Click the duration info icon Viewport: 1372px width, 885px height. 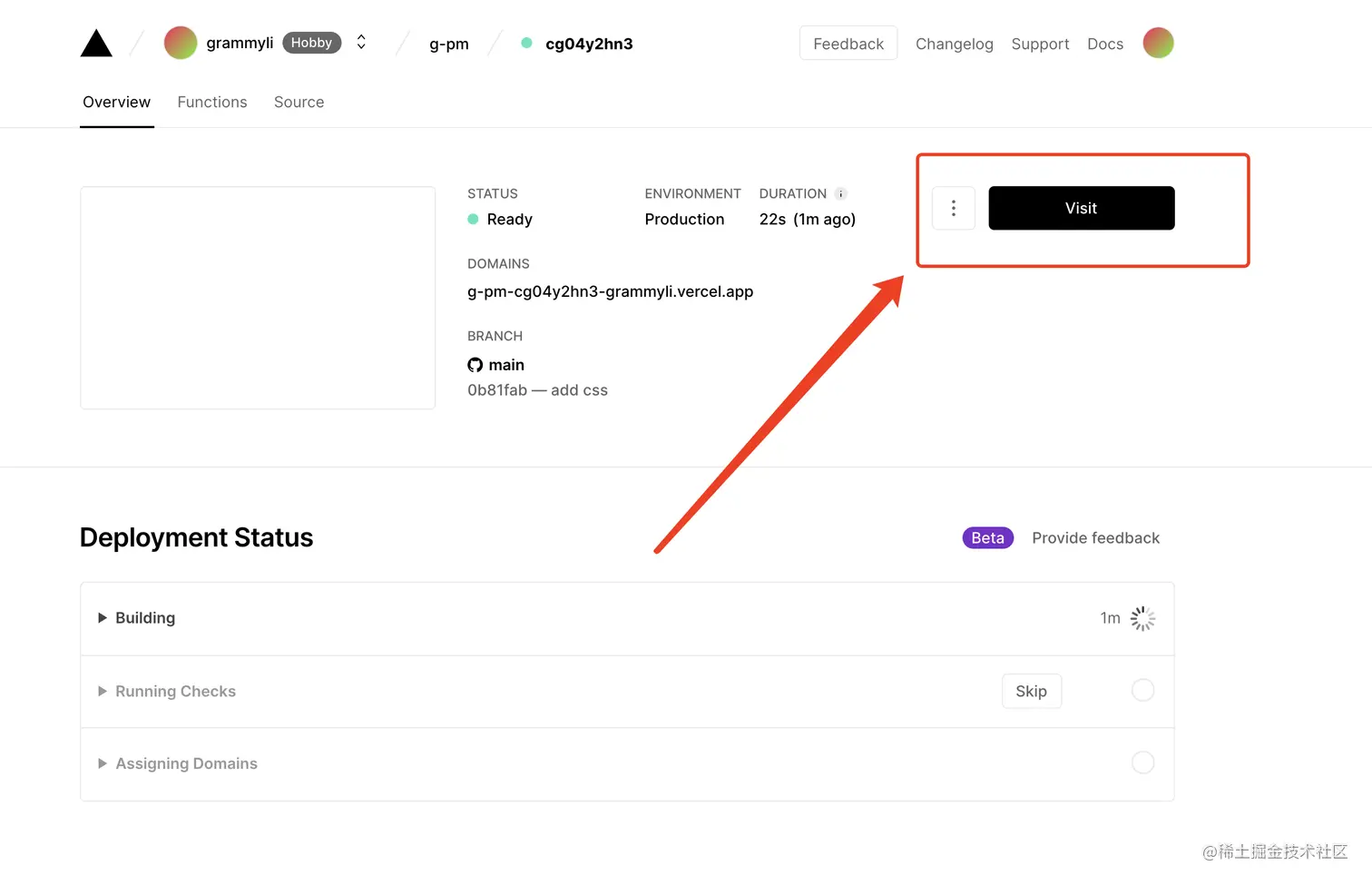(x=841, y=193)
